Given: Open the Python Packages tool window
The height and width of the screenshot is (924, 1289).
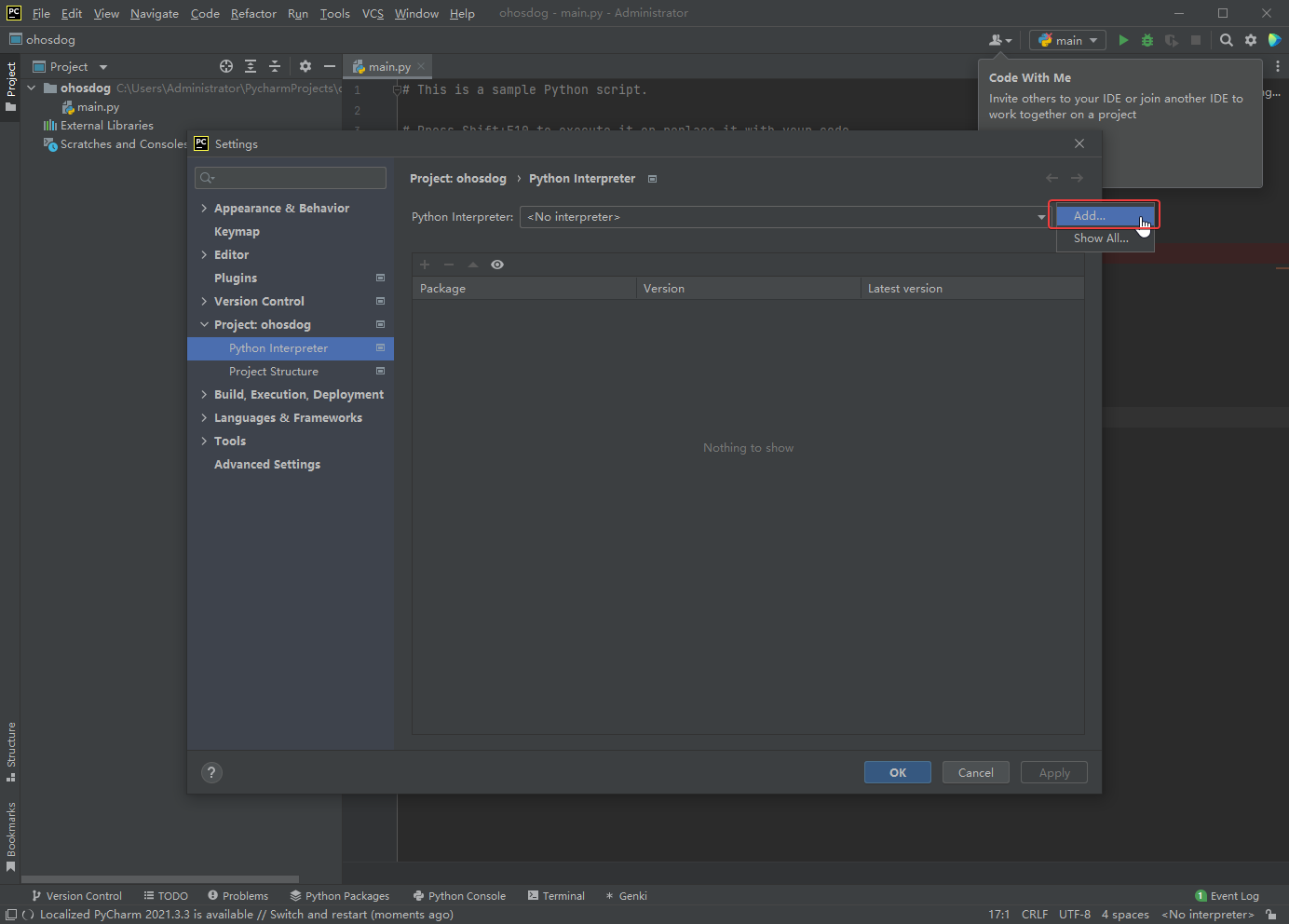Looking at the screenshot, I should (339, 896).
